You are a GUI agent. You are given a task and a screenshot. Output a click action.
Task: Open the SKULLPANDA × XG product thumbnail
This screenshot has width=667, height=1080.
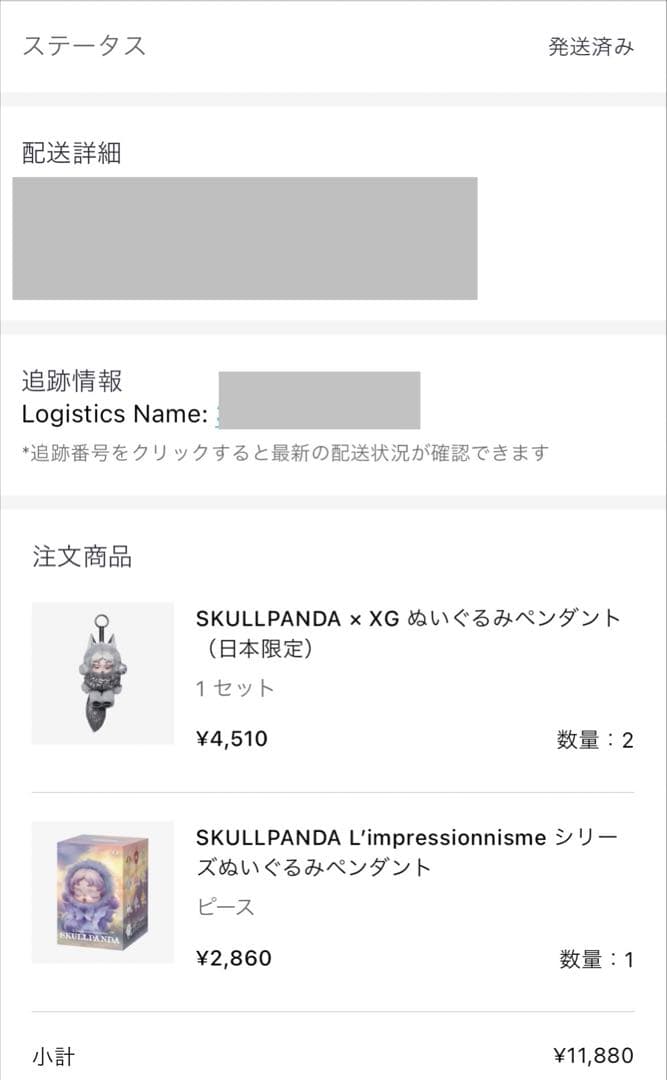[100, 675]
